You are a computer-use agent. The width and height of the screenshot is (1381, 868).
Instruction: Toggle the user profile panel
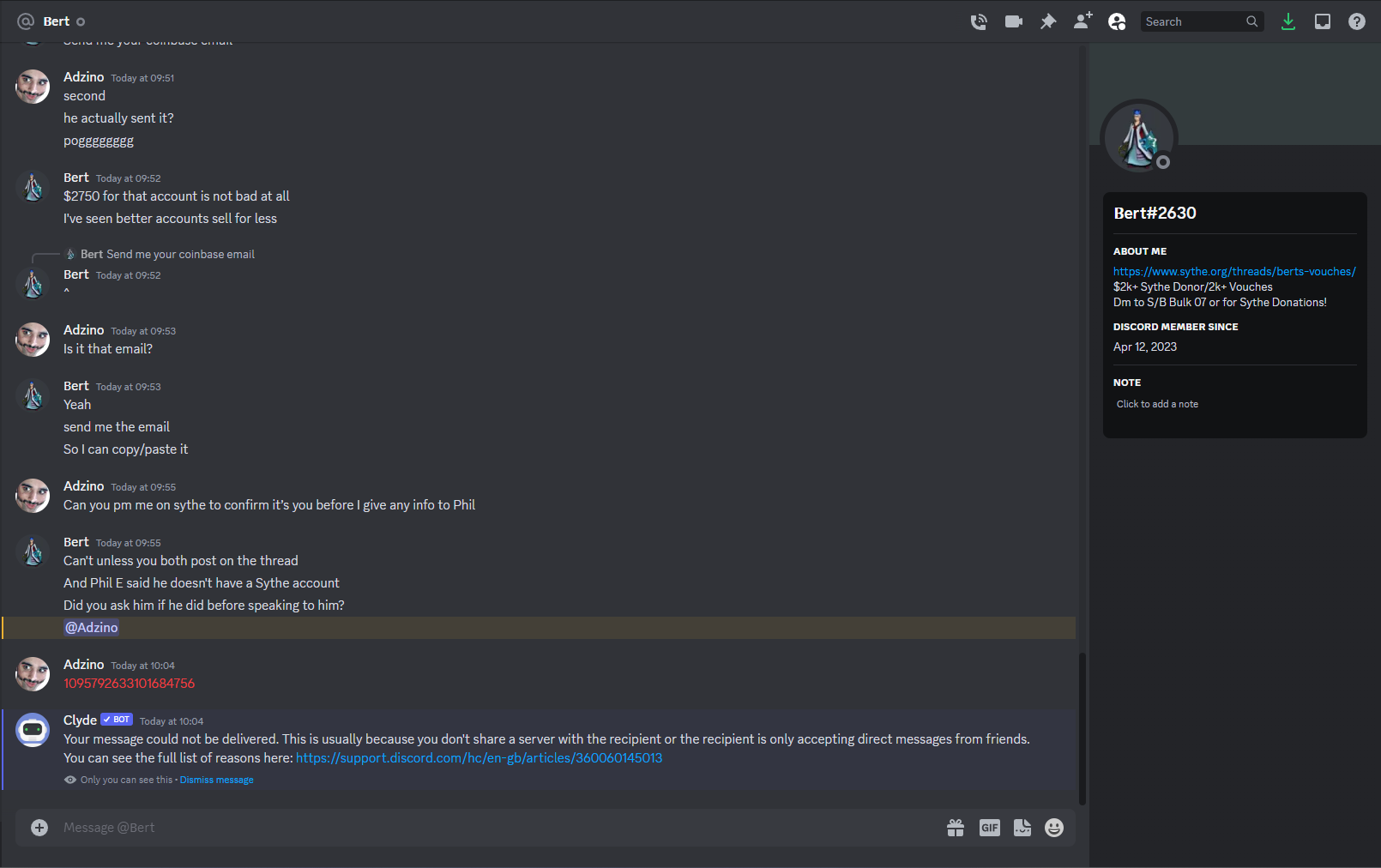1117,21
